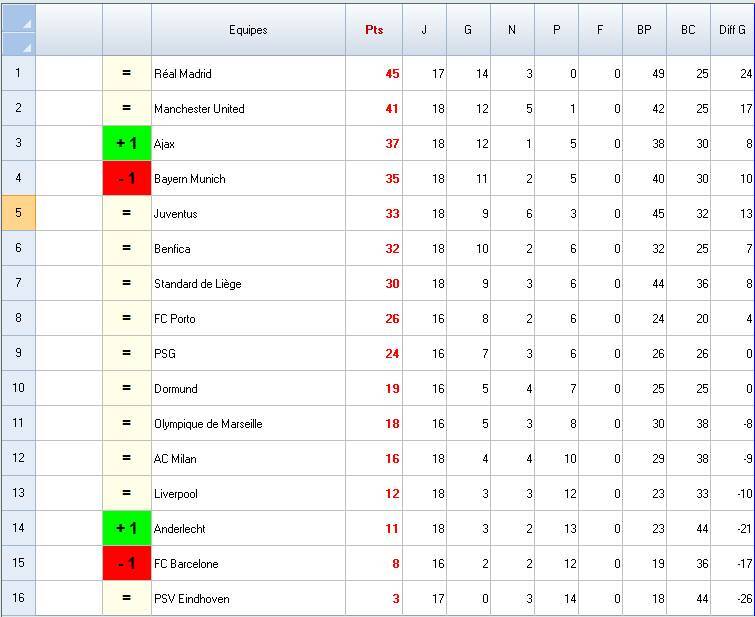
Task: Select row header number 10
Action: (x=18, y=388)
